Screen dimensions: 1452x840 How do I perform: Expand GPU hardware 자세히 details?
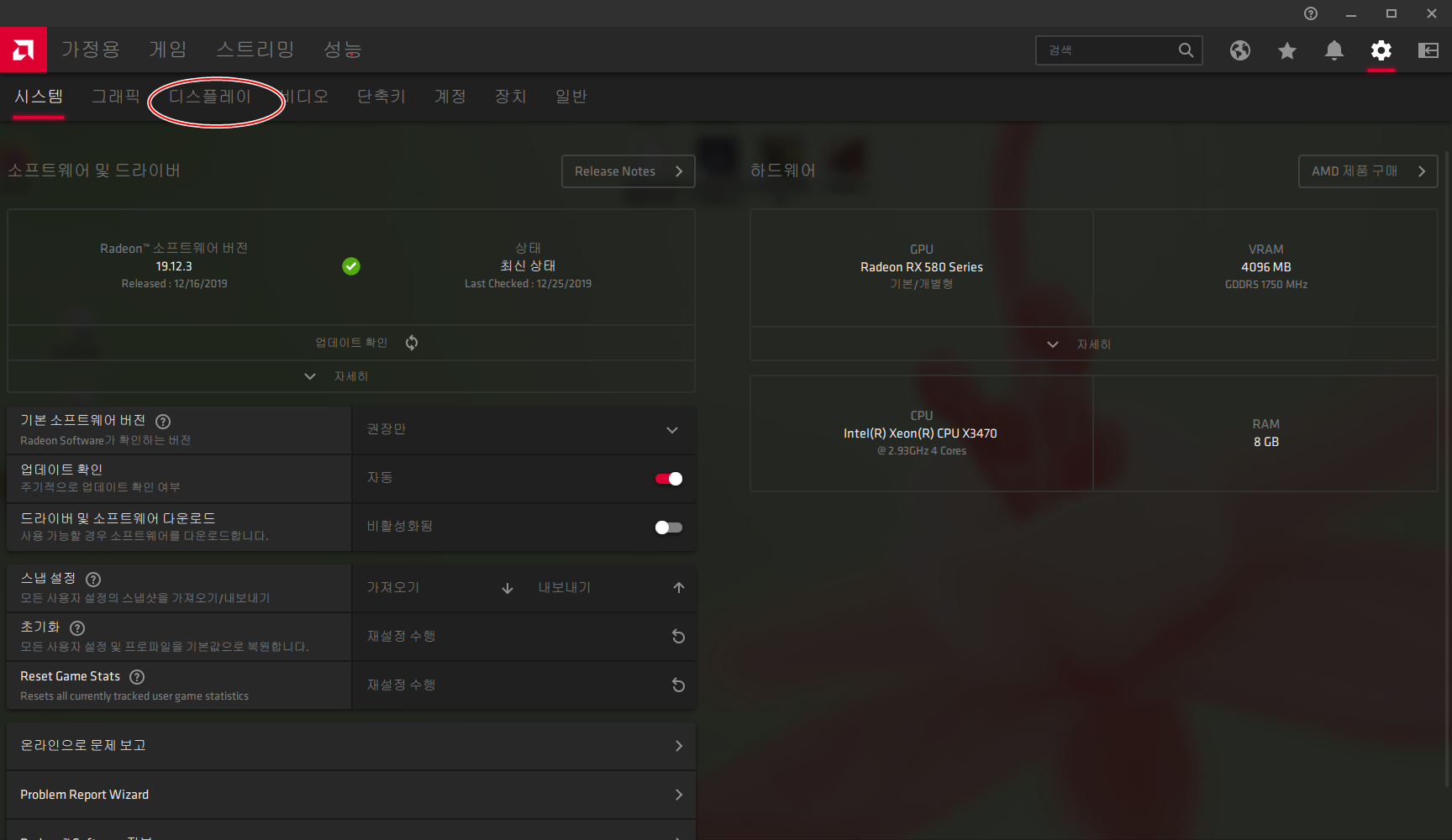tap(1093, 344)
